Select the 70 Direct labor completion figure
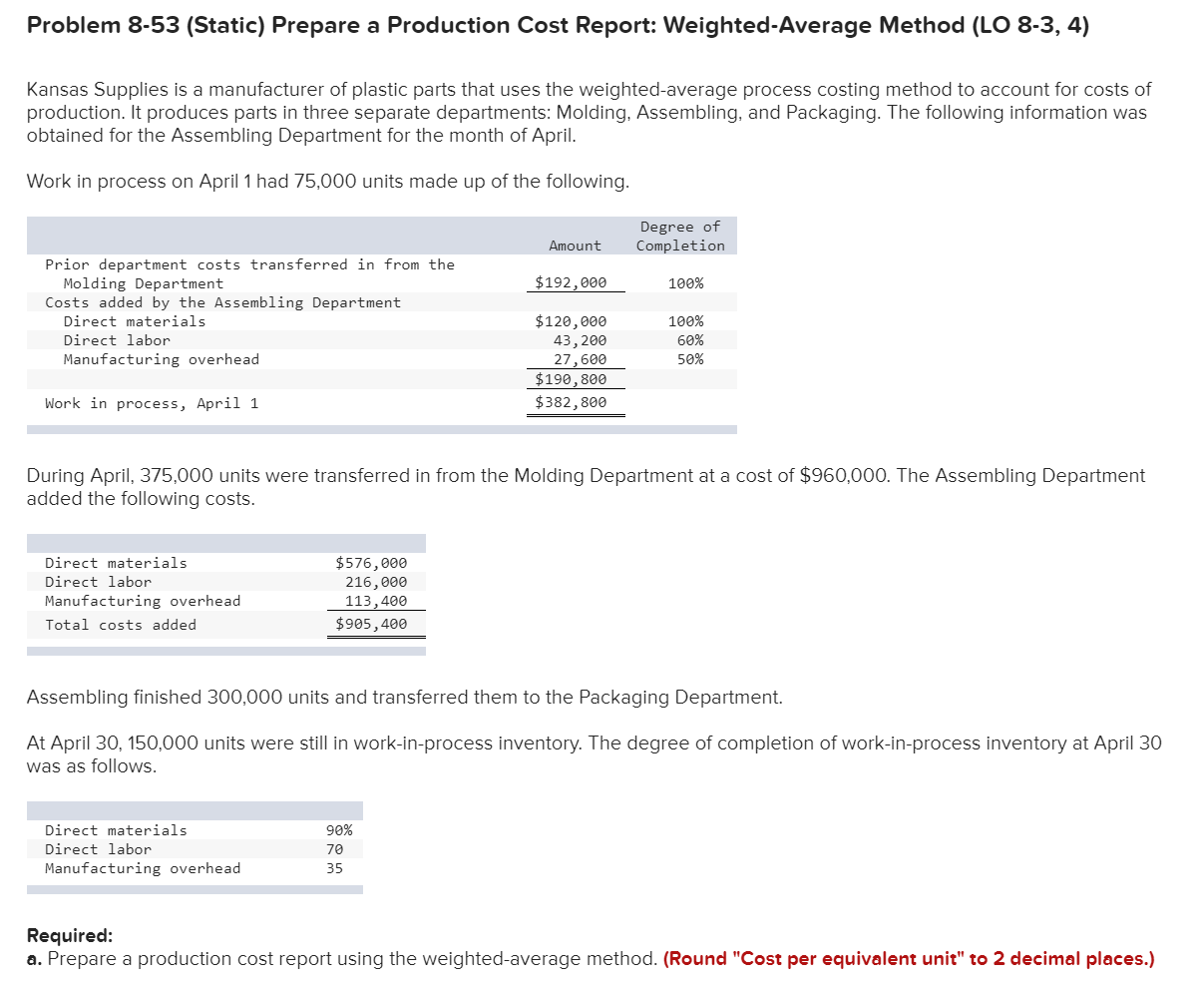The image size is (1204, 990). click(x=334, y=848)
